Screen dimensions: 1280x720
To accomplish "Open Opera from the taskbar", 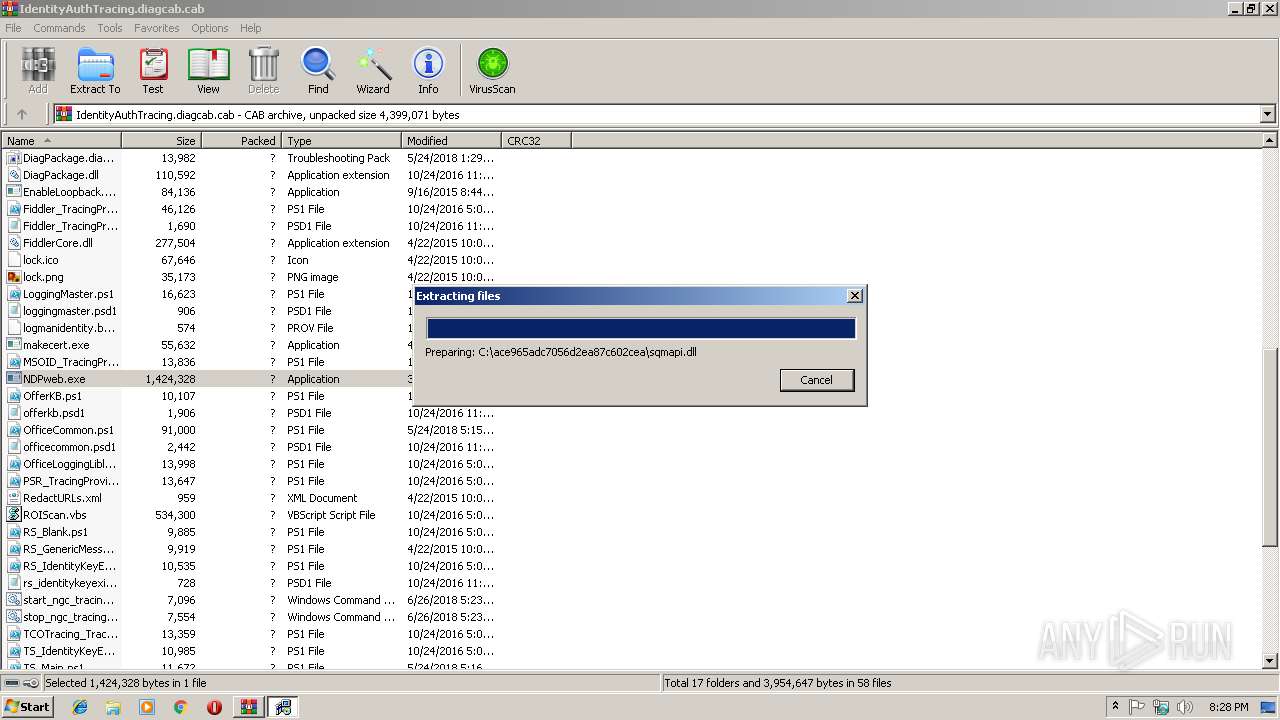I will click(x=214, y=707).
